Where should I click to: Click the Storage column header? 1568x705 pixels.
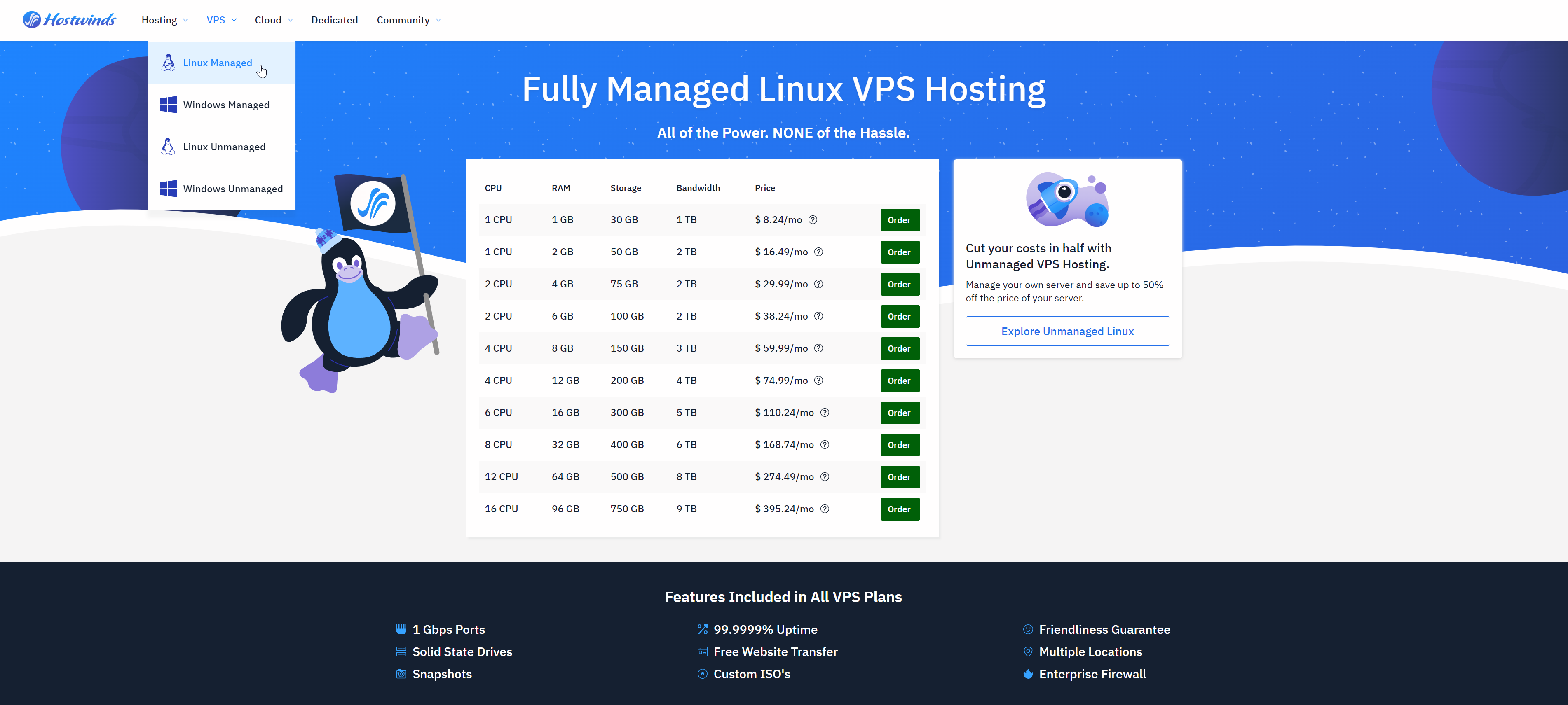pyautogui.click(x=625, y=188)
